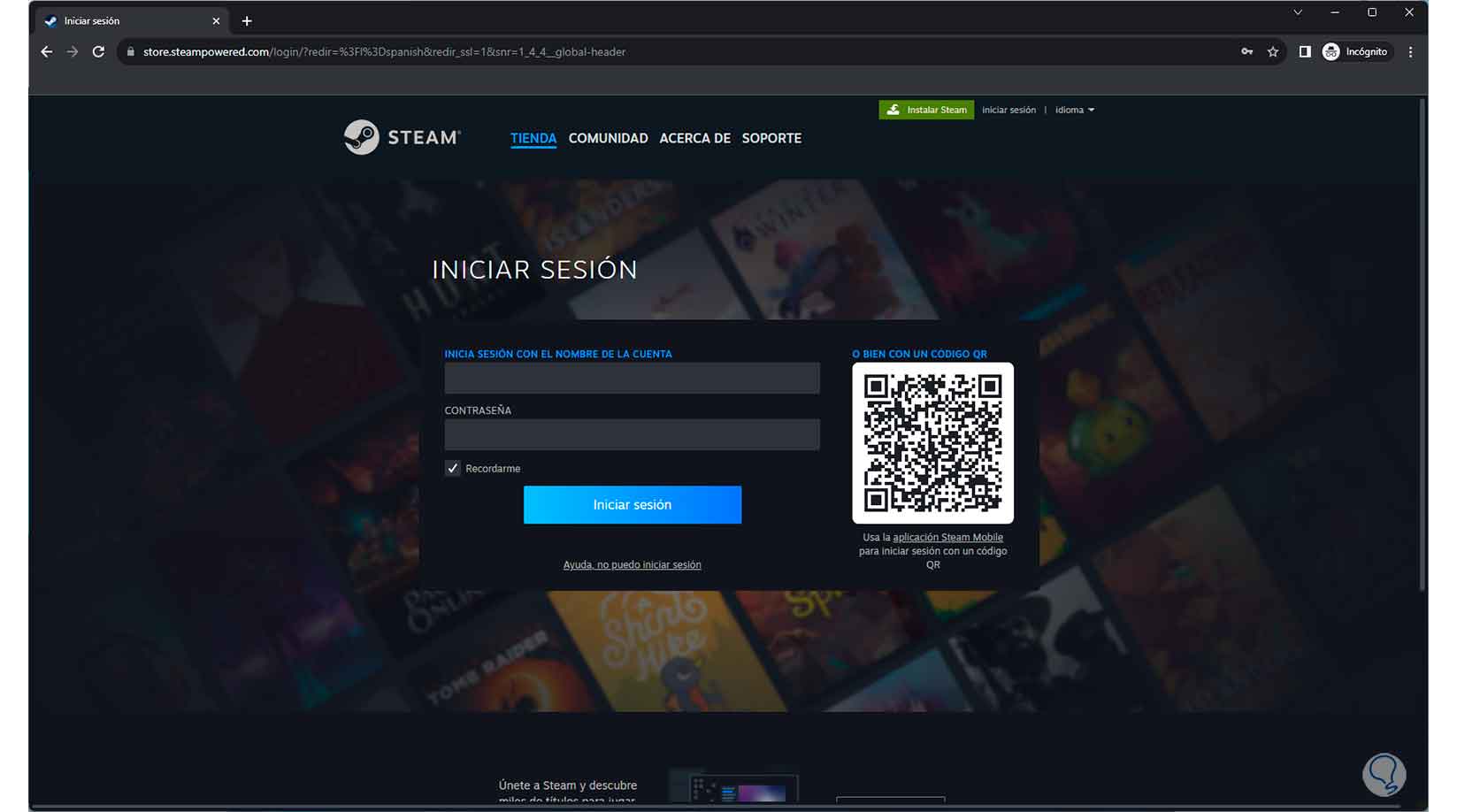
Task: Open the browser side panel icon
Action: tap(1305, 52)
